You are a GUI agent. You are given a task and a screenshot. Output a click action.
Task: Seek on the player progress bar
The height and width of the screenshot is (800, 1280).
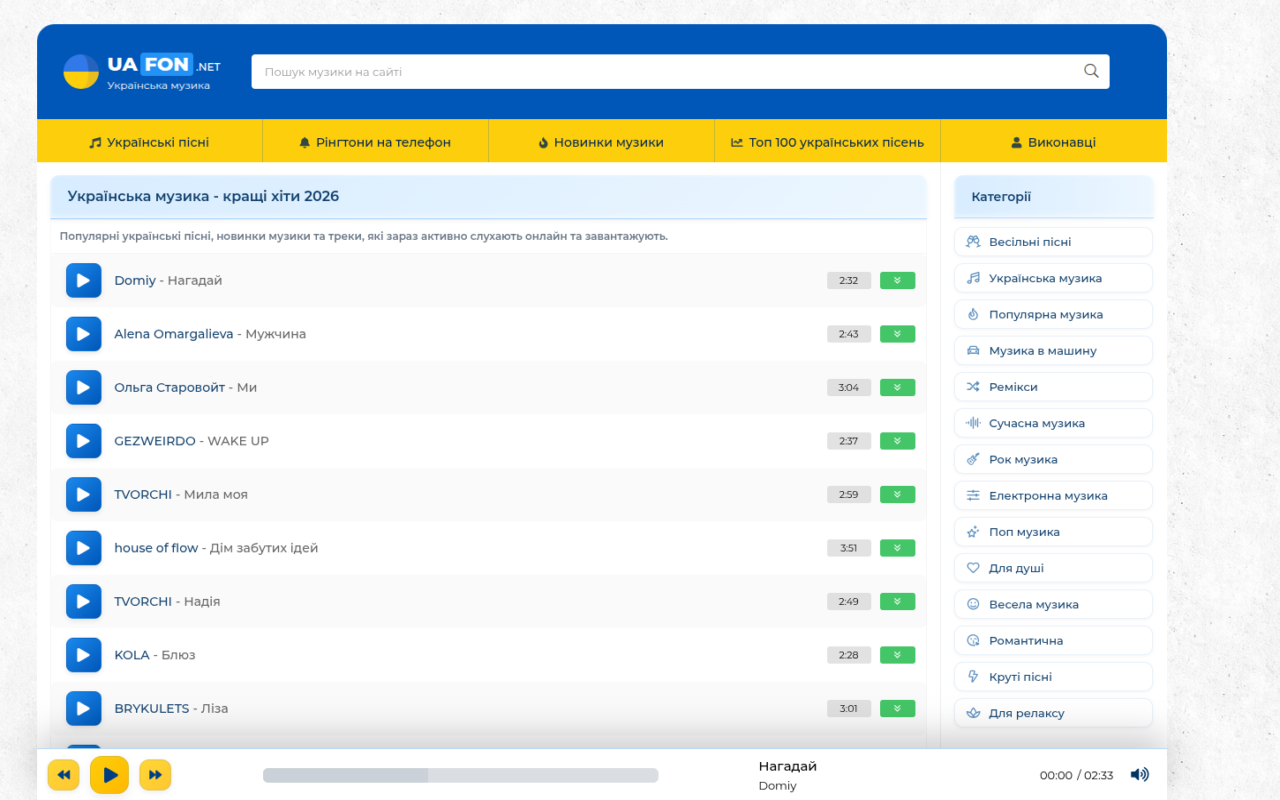click(461, 775)
